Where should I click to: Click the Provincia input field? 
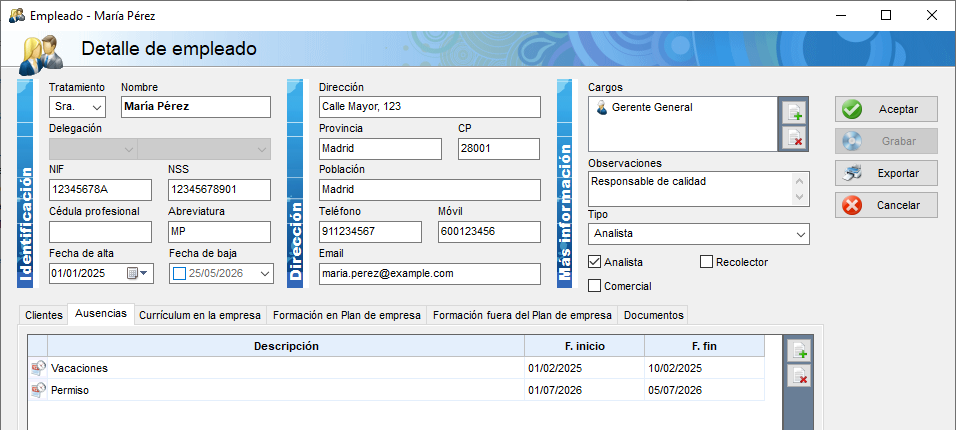tap(380, 149)
